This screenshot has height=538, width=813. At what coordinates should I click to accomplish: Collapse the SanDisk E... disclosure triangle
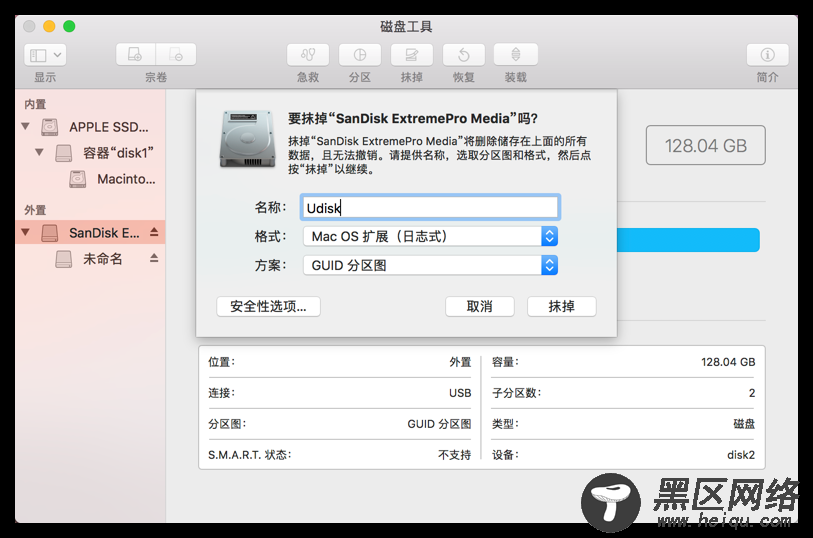pyautogui.click(x=25, y=232)
